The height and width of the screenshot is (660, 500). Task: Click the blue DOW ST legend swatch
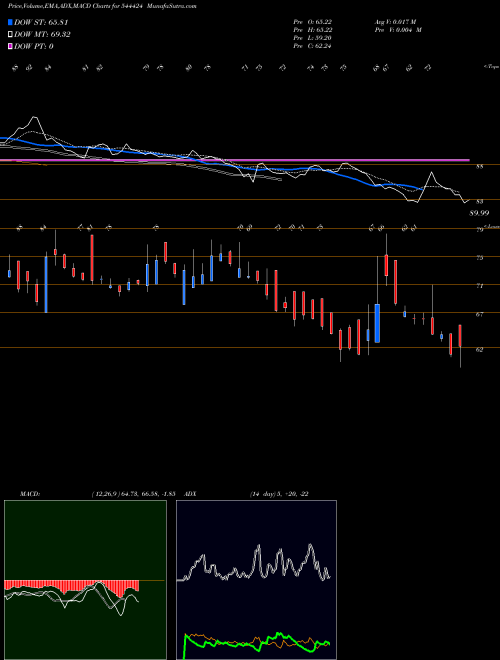coord(10,22)
